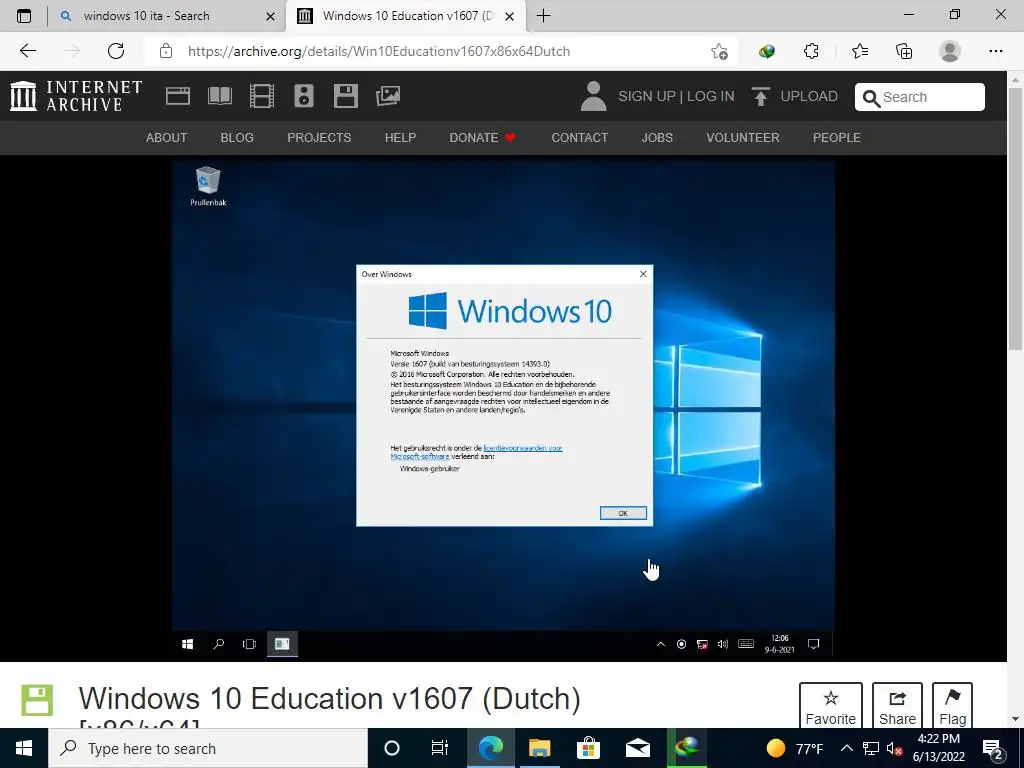Screen dimensions: 1024x768
Task: Open weather widget showing 77°F
Action: pyautogui.click(x=795, y=748)
